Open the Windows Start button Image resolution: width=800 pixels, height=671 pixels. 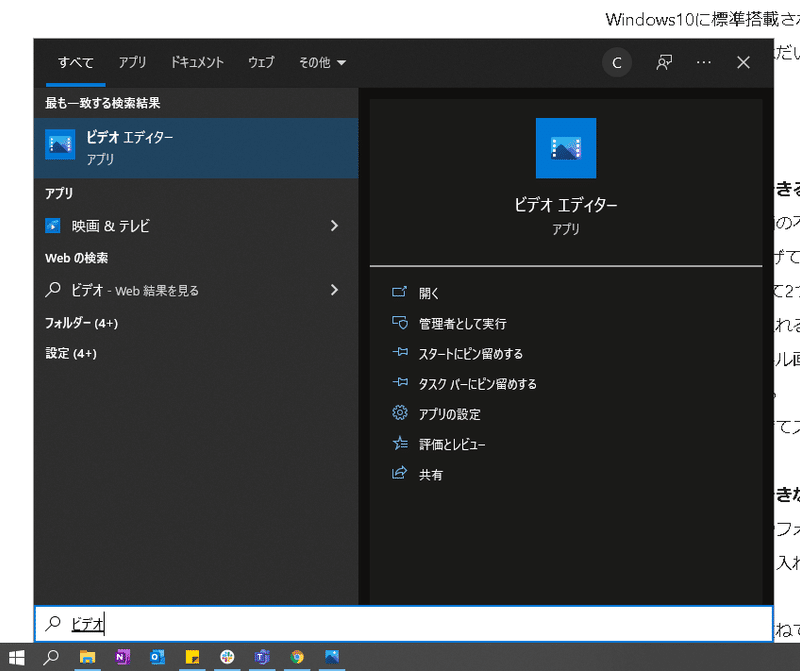[17, 657]
